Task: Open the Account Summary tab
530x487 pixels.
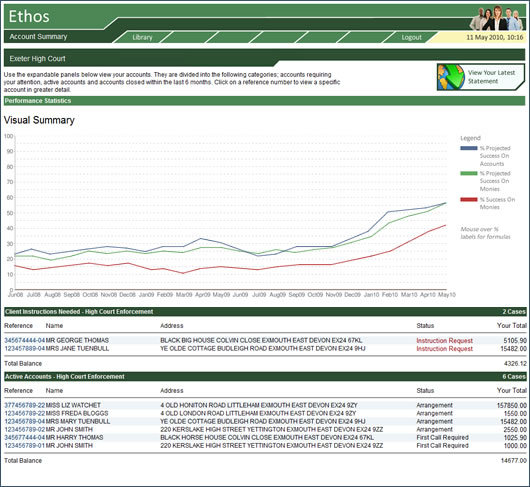Action: pos(38,36)
